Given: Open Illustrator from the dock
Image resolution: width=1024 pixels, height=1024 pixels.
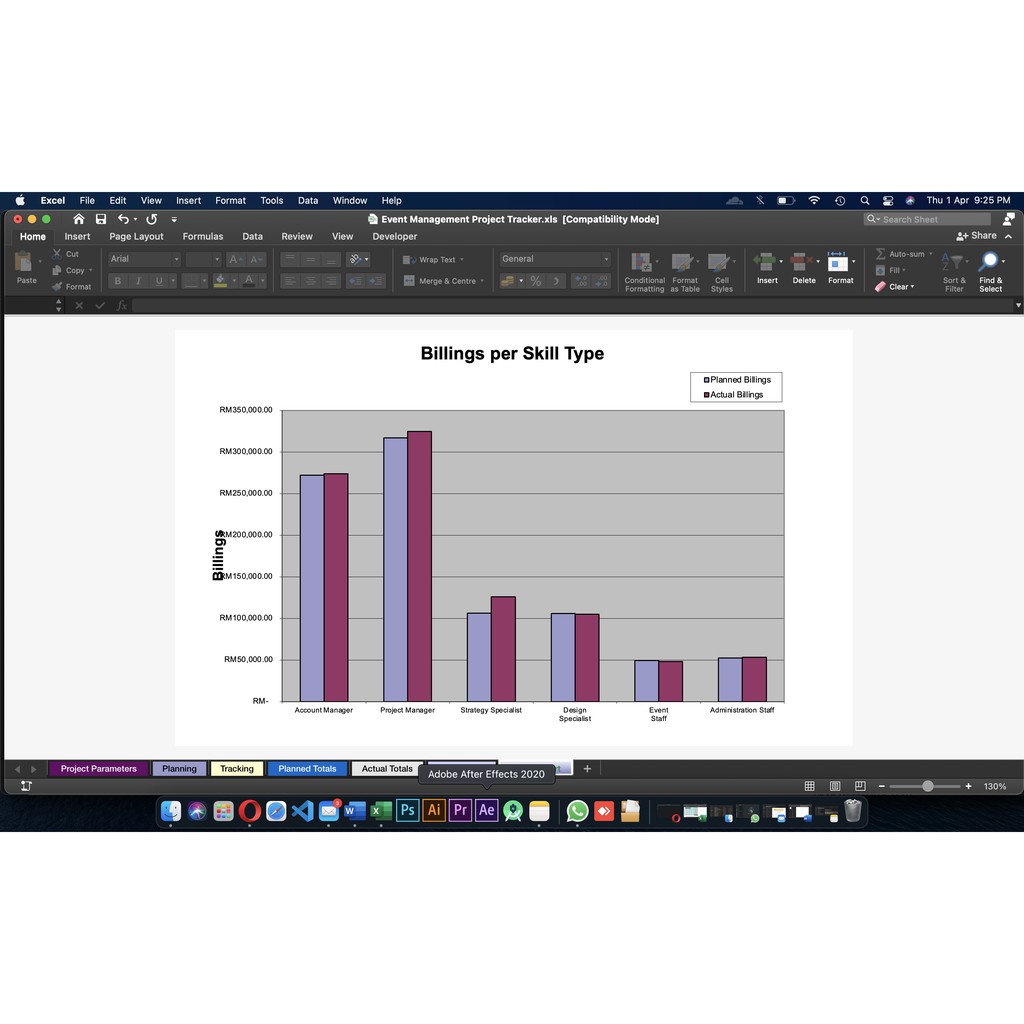Looking at the screenshot, I should 434,810.
